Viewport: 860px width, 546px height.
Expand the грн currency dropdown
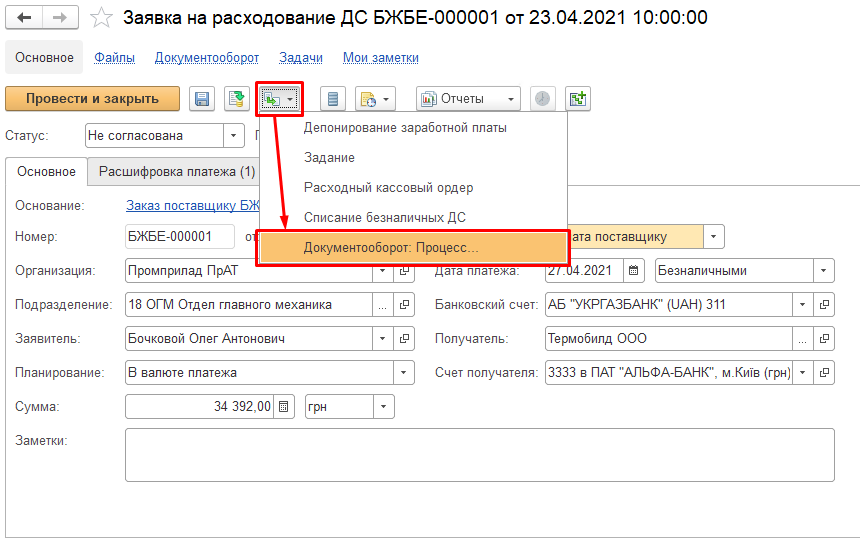[384, 407]
